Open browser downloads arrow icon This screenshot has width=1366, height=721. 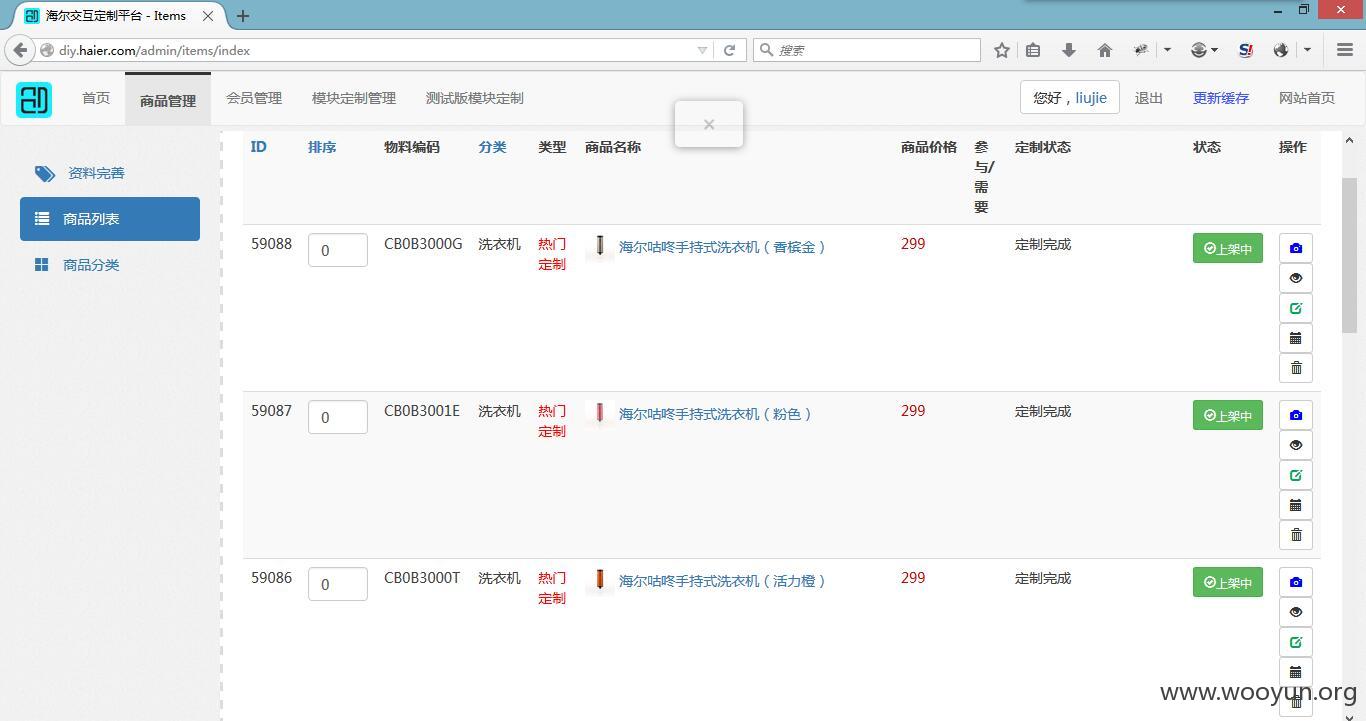tap(1068, 50)
